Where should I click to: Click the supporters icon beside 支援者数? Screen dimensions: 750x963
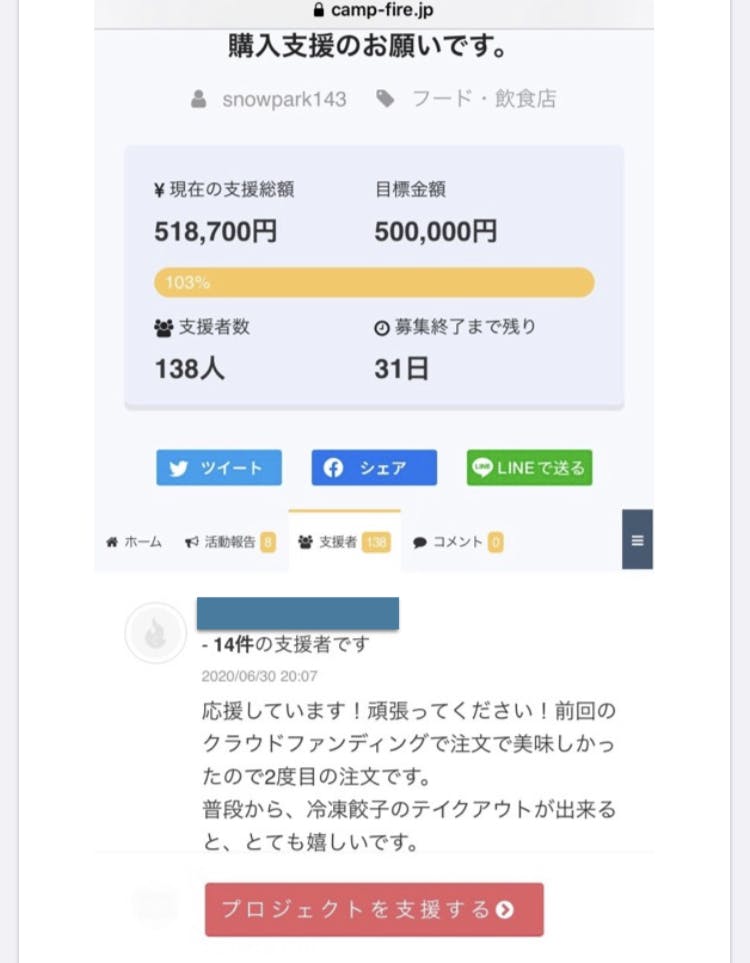(x=164, y=328)
